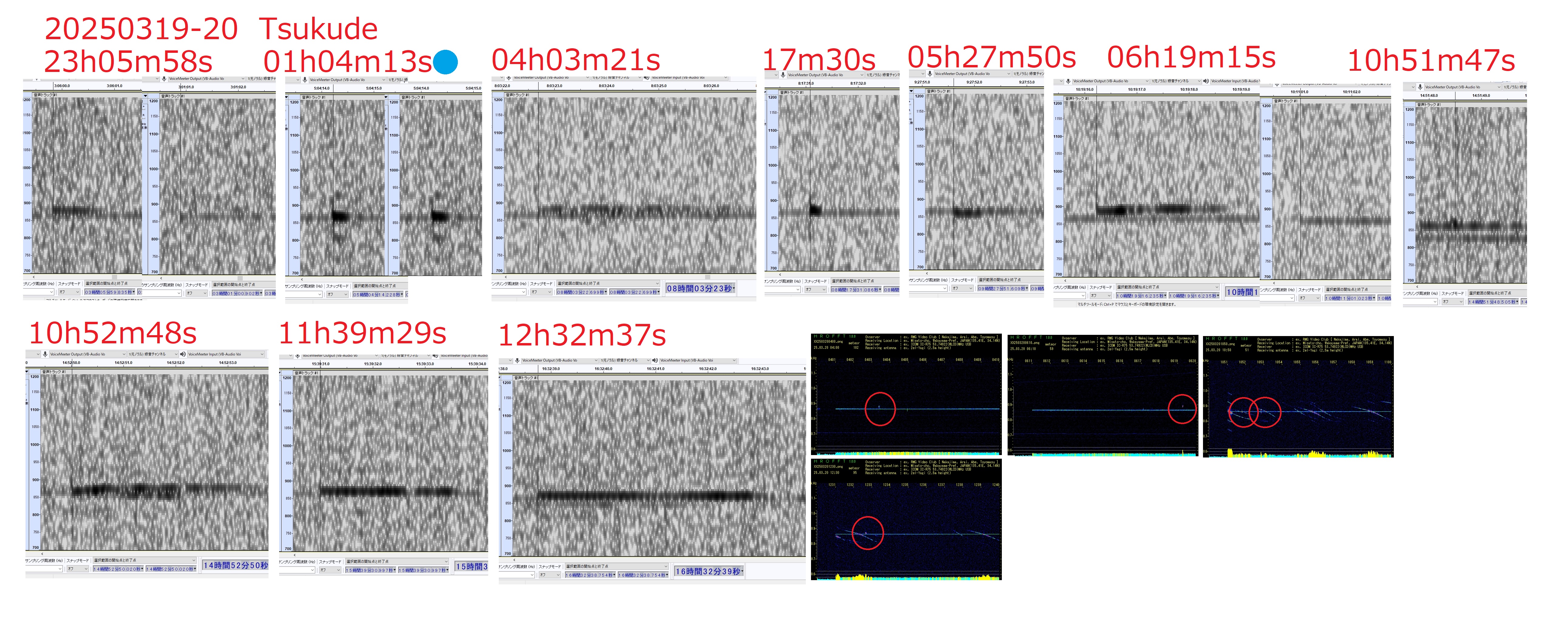Click large time display 16時間32分39秒
The height and width of the screenshot is (629, 1568).
point(708,571)
